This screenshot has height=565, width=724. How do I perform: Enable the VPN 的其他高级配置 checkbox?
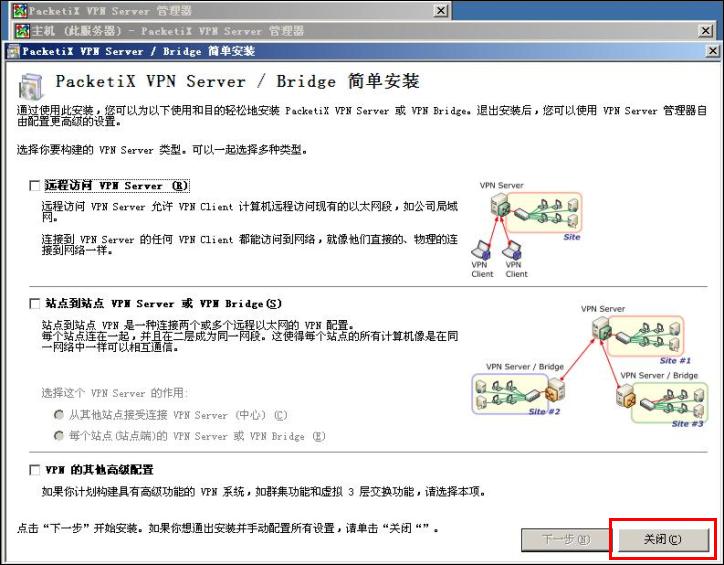[x=34, y=470]
